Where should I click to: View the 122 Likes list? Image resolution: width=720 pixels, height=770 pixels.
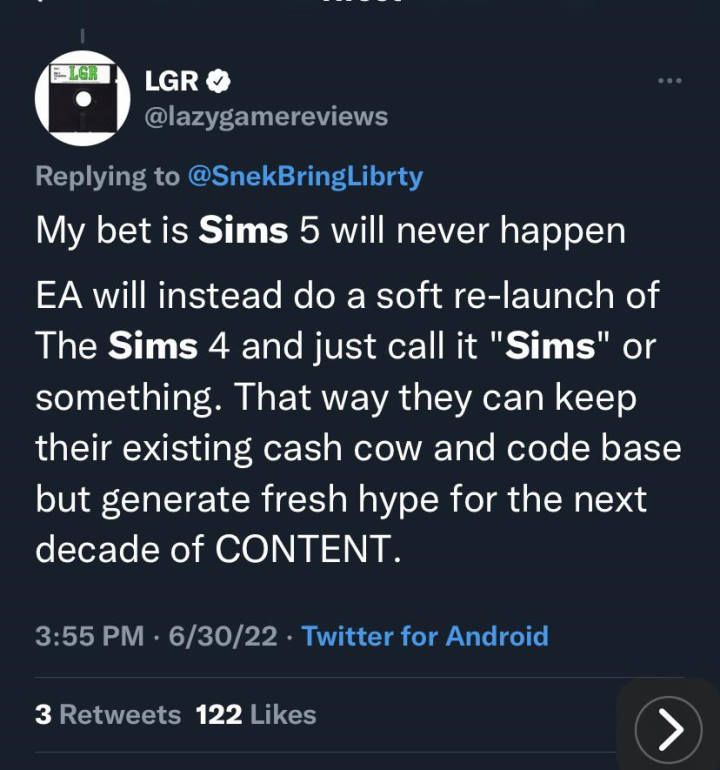[256, 715]
